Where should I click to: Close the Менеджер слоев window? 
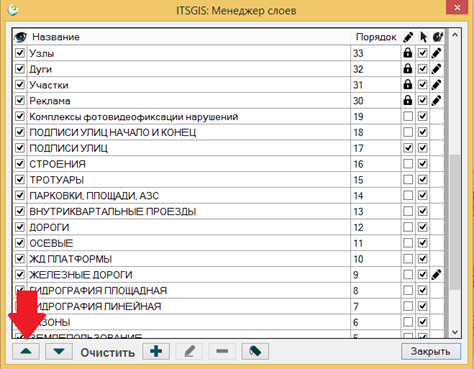[x=457, y=7]
